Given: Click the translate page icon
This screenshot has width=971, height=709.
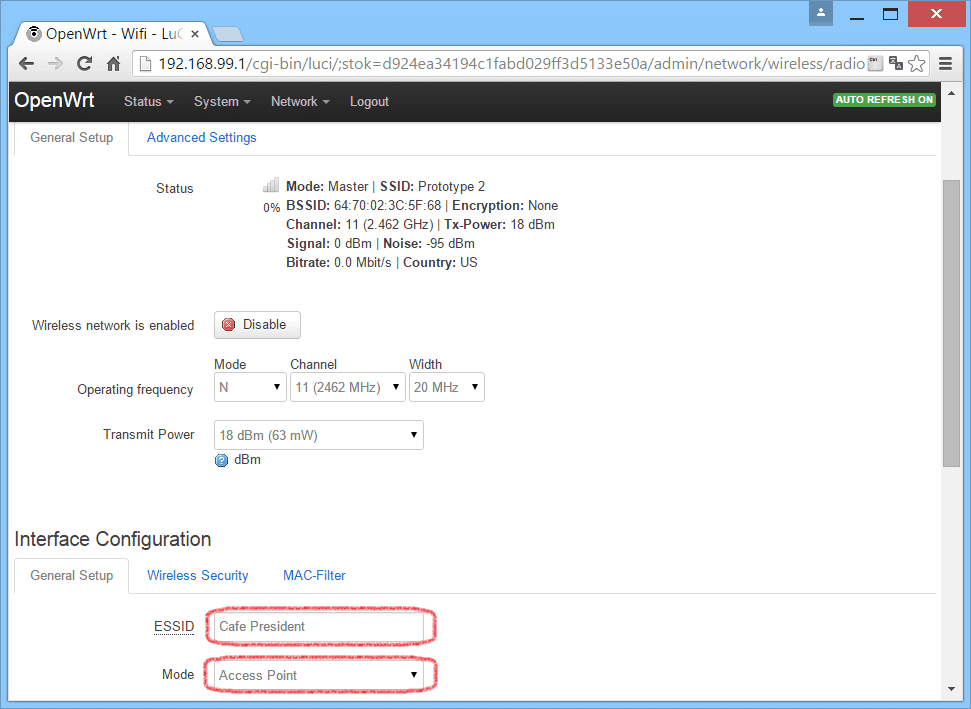Looking at the screenshot, I should 895,63.
